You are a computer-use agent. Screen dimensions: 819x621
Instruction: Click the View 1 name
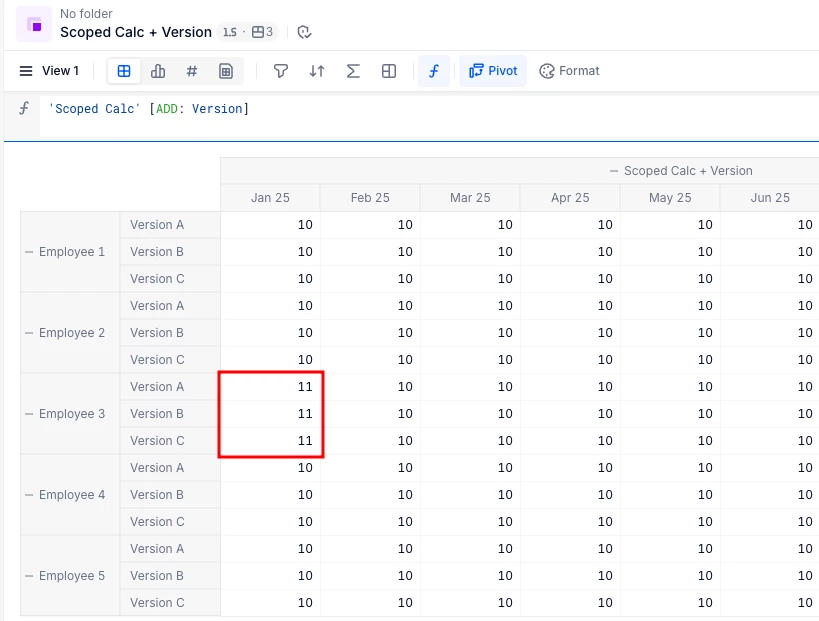tap(61, 71)
